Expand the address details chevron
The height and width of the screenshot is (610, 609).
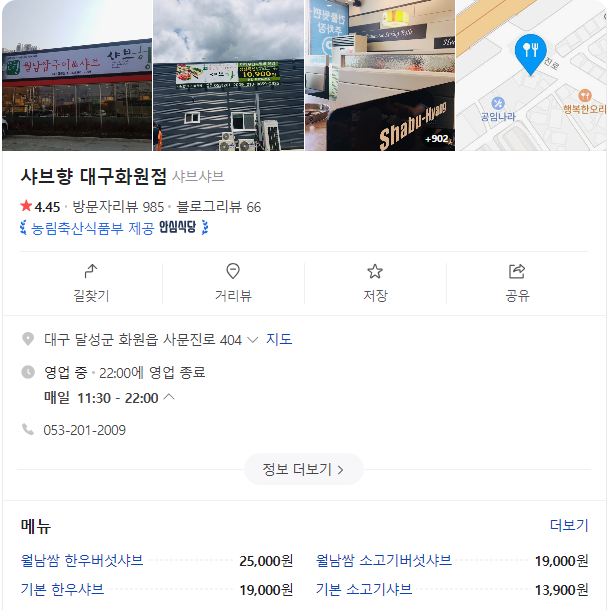click(x=253, y=340)
